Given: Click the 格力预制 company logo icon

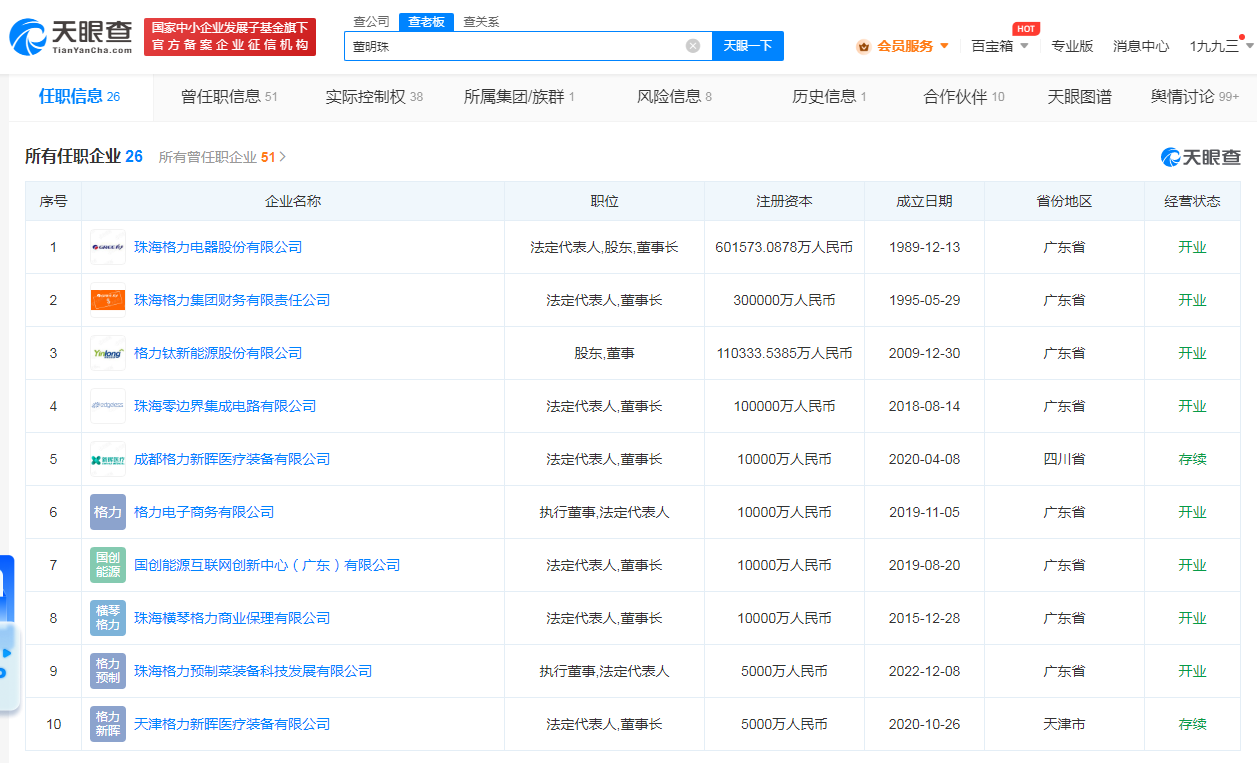Looking at the screenshot, I should point(108,671).
